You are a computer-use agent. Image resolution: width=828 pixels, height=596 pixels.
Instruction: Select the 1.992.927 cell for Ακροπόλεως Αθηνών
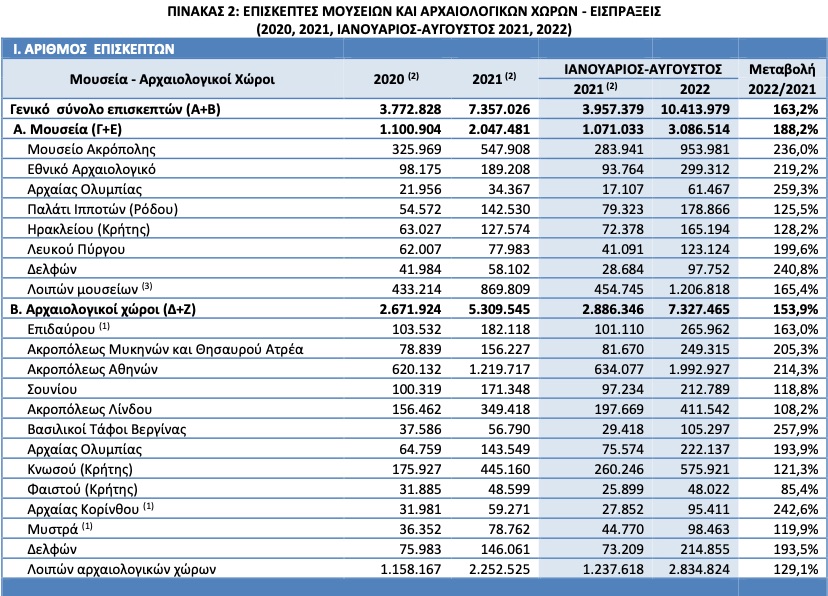pos(699,370)
